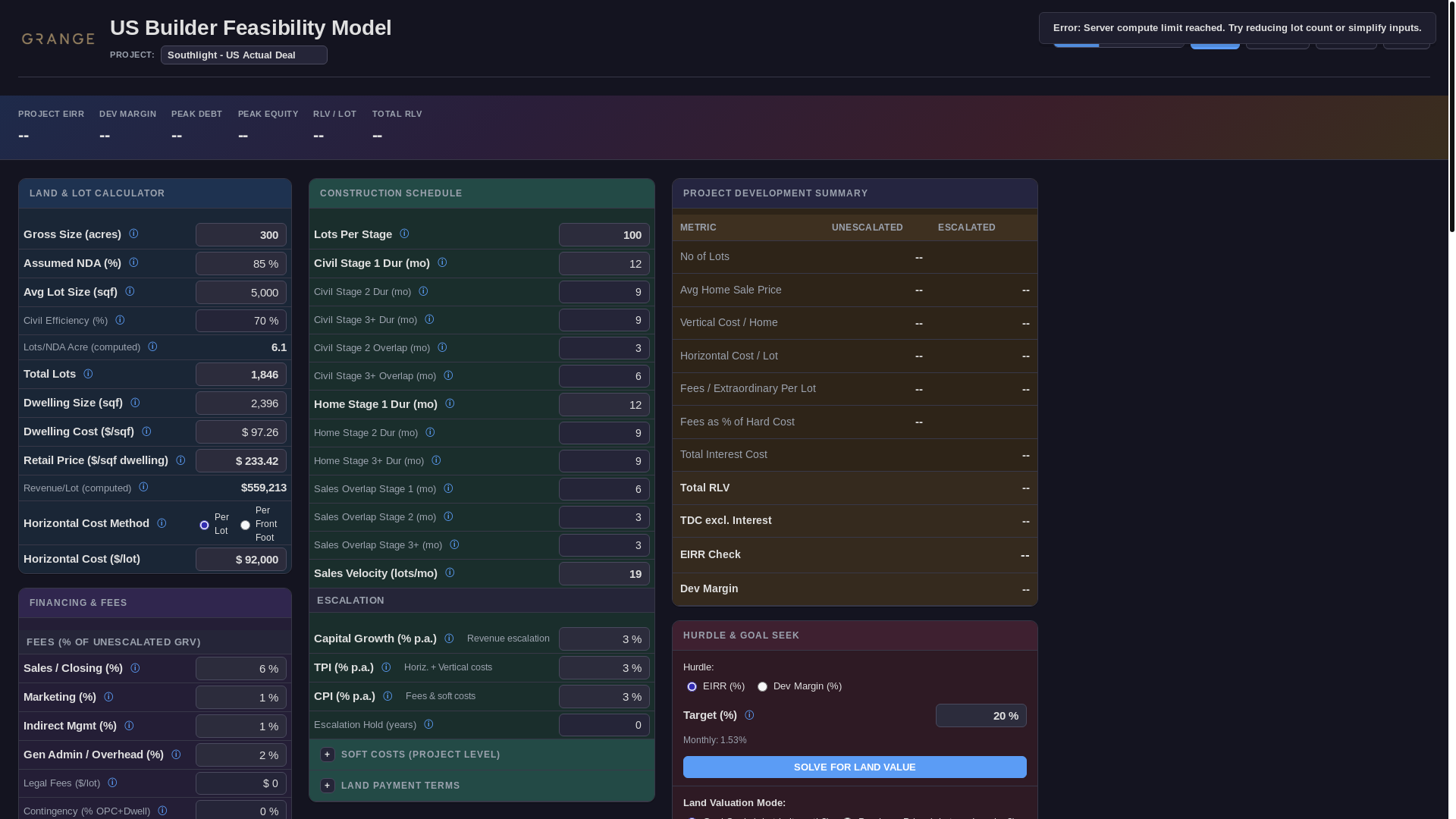Viewport: 1456px width, 819px height.
Task: Click the EIRR Check summary row
Action: tap(855, 555)
